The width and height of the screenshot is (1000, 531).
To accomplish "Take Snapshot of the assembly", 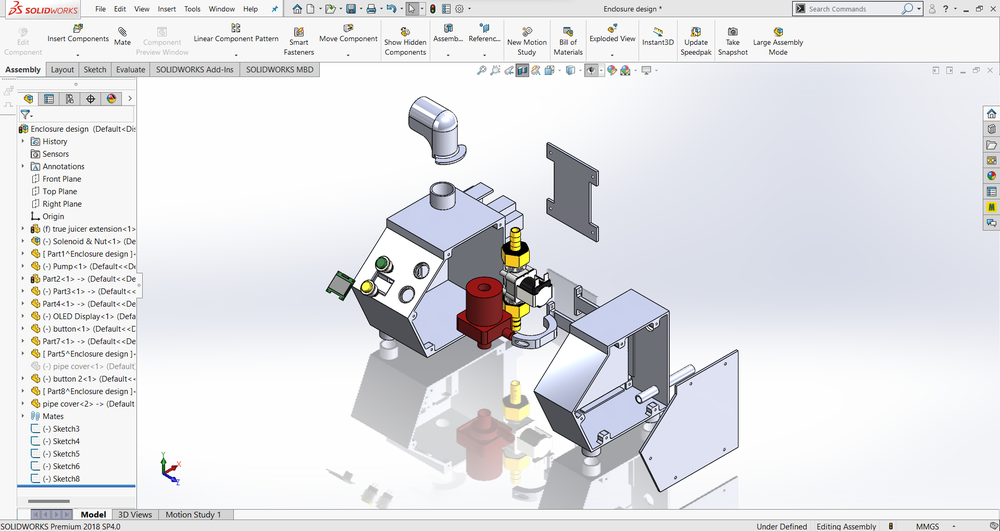I will [x=732, y=40].
